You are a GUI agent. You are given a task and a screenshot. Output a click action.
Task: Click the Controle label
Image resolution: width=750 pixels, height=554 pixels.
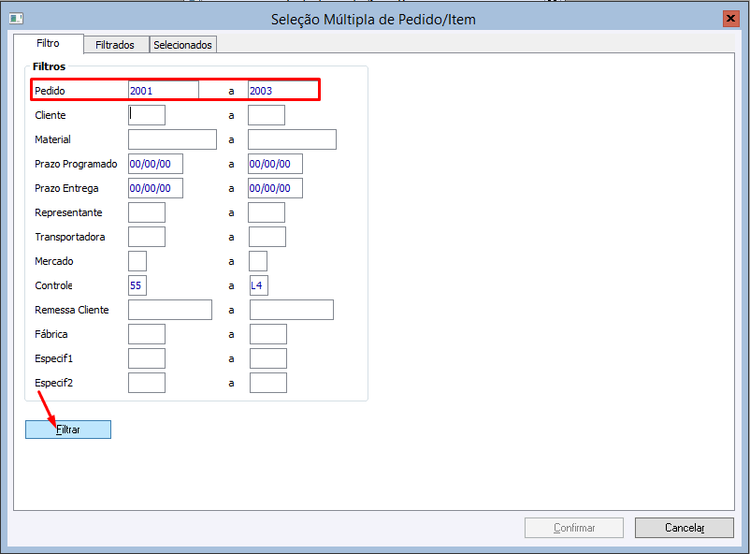tap(54, 286)
